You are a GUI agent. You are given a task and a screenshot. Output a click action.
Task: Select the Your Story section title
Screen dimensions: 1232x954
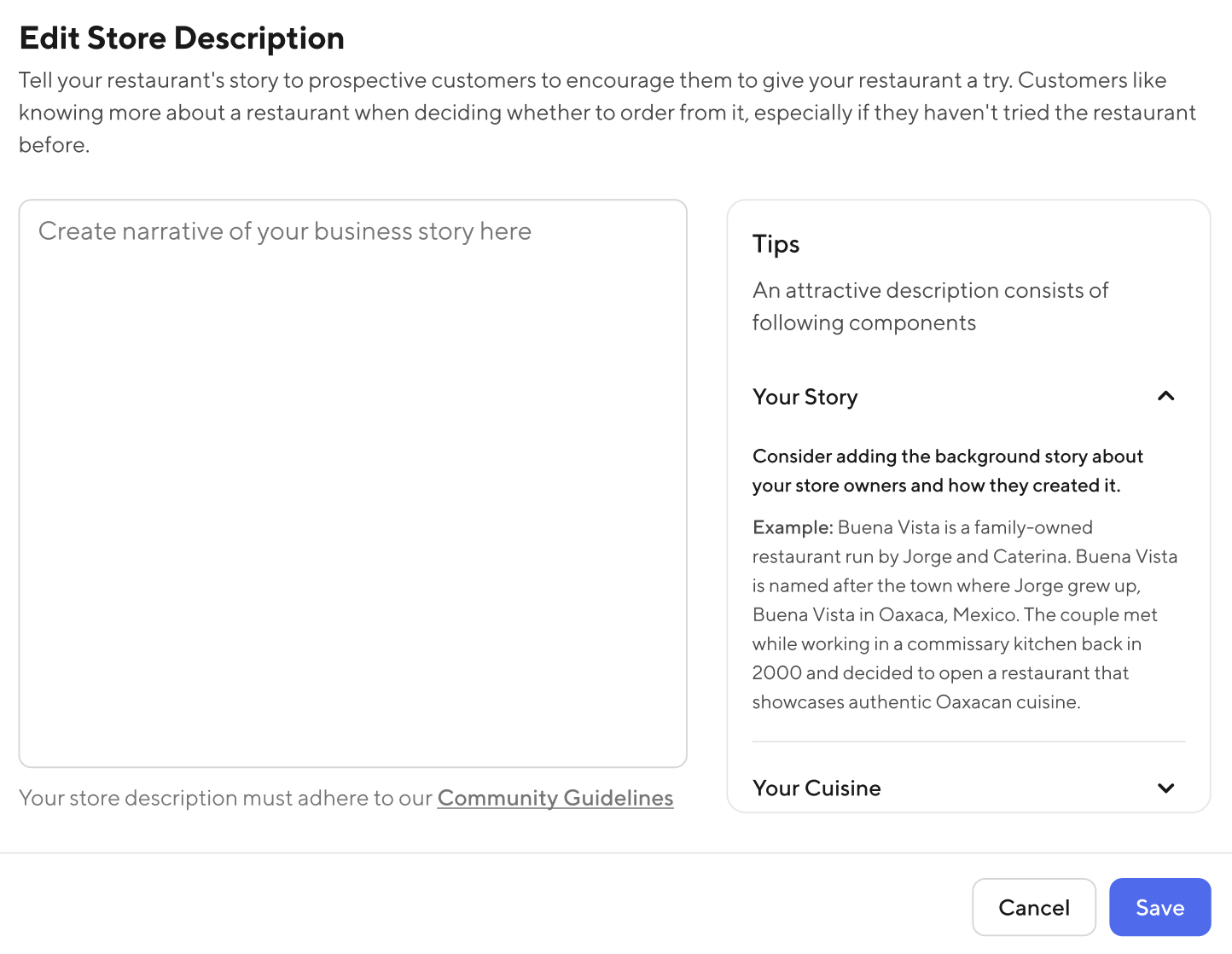pos(805,396)
